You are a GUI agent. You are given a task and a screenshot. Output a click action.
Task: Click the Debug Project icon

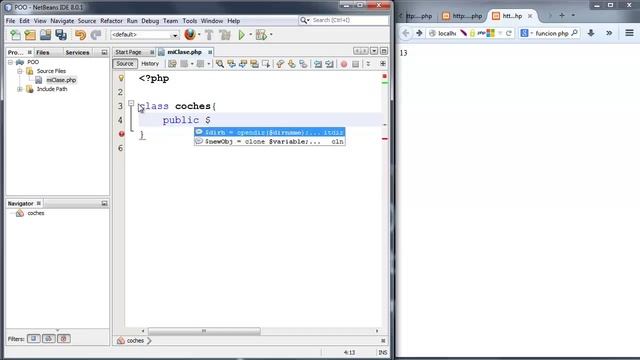click(x=260, y=35)
